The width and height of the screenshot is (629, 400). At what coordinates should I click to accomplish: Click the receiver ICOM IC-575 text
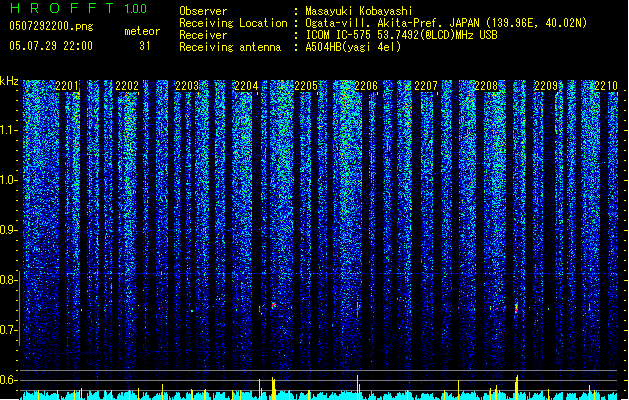point(401,35)
